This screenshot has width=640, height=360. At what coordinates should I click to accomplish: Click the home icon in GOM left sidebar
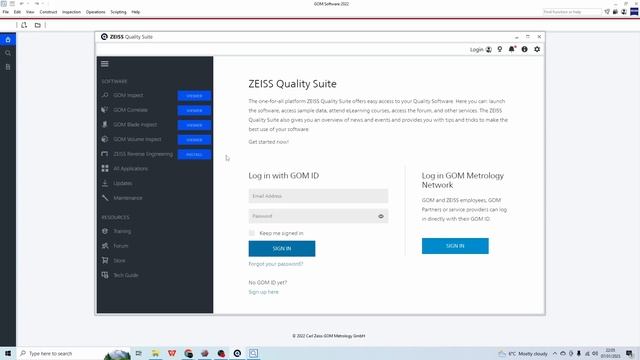click(x=8, y=40)
